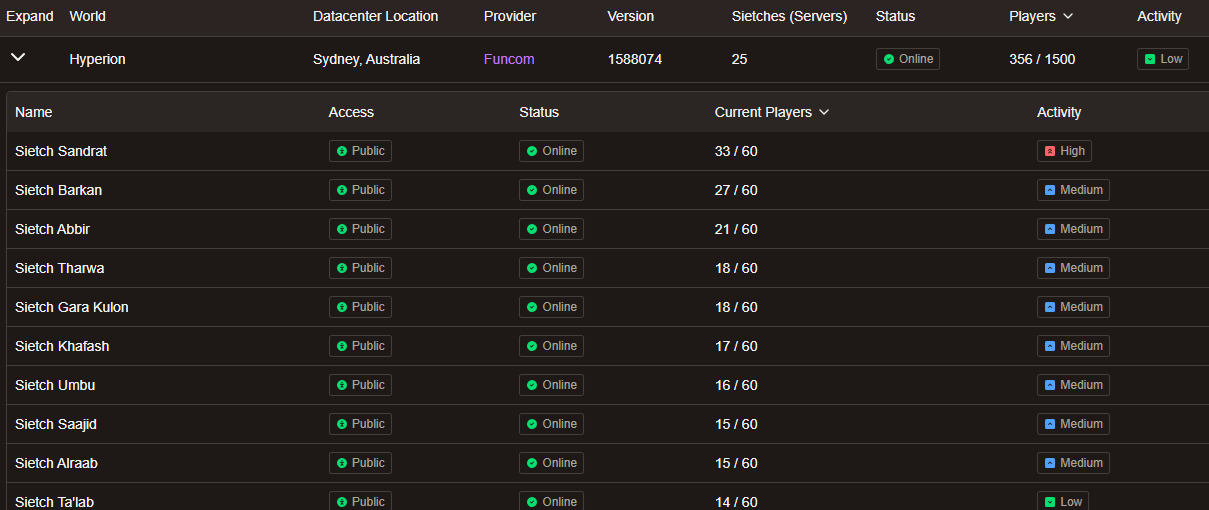
Task: Click Online checkmark icon for Sietch Gara Kulon
Action: 532,307
